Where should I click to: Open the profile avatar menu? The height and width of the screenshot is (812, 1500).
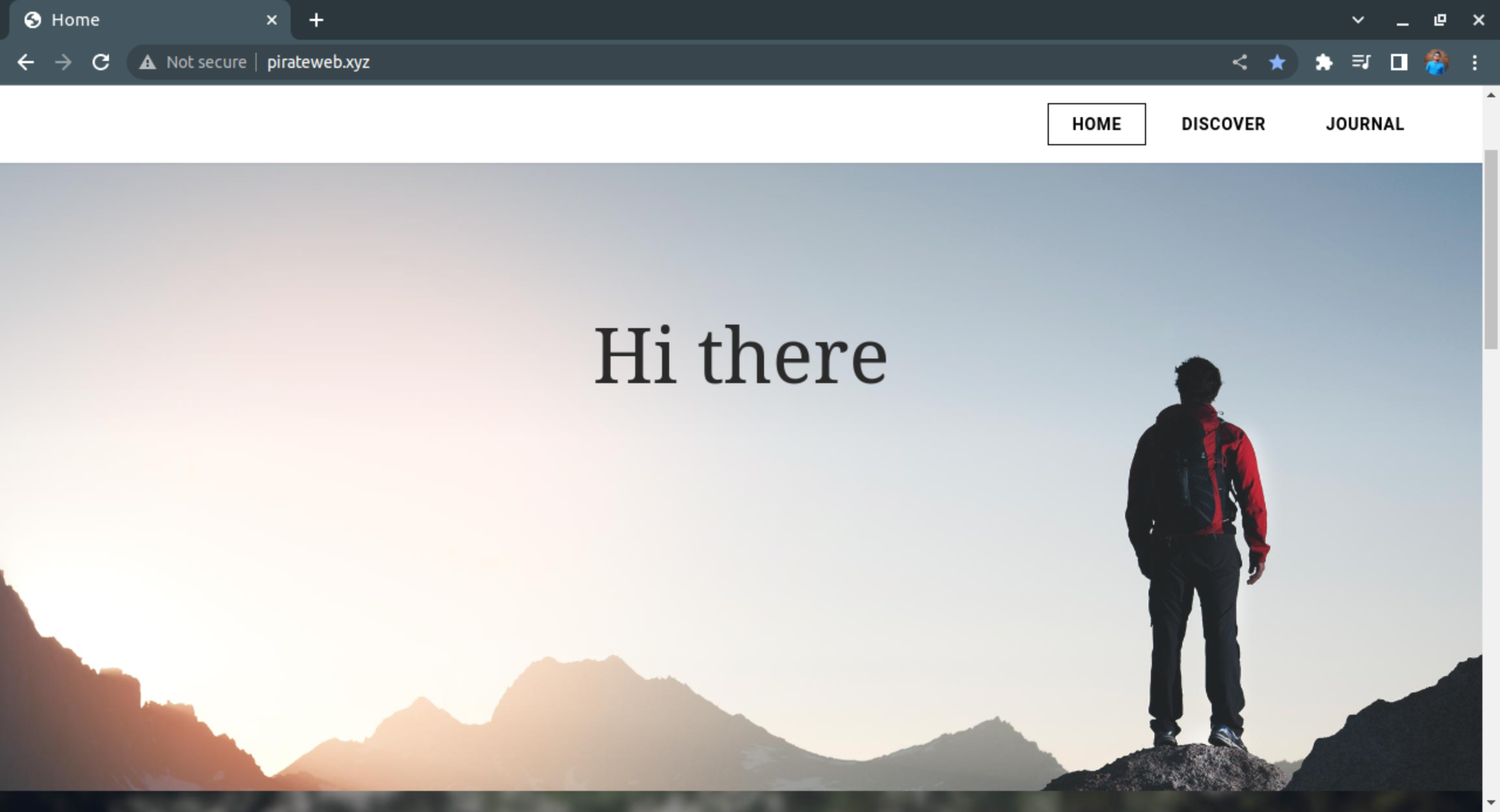[1436, 62]
